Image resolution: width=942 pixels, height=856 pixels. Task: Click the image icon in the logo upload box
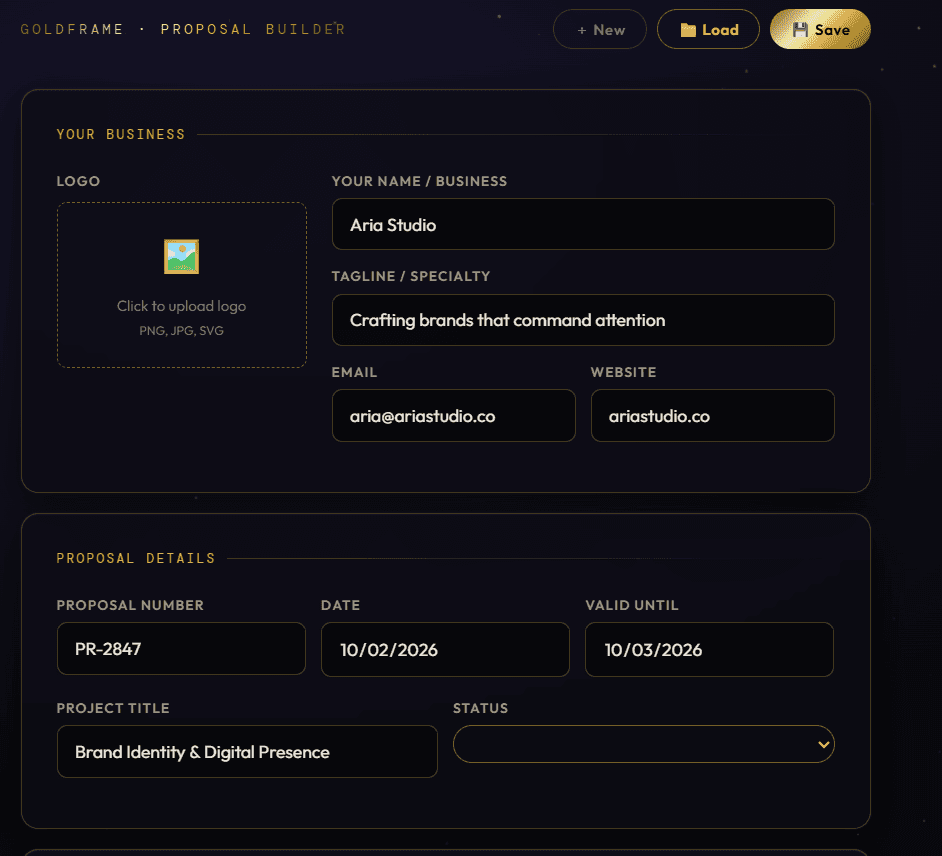pos(181,256)
